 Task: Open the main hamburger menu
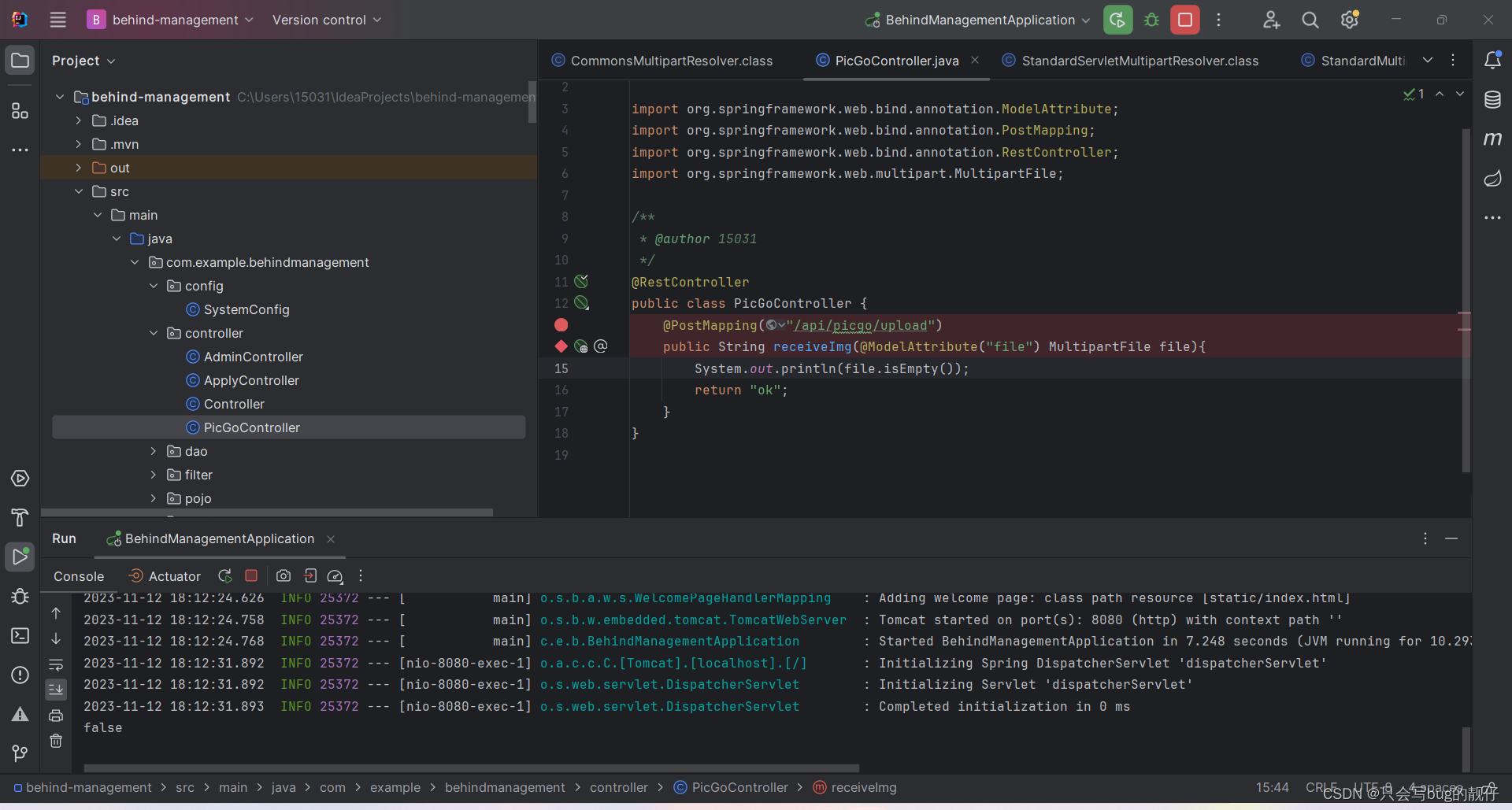click(x=58, y=20)
